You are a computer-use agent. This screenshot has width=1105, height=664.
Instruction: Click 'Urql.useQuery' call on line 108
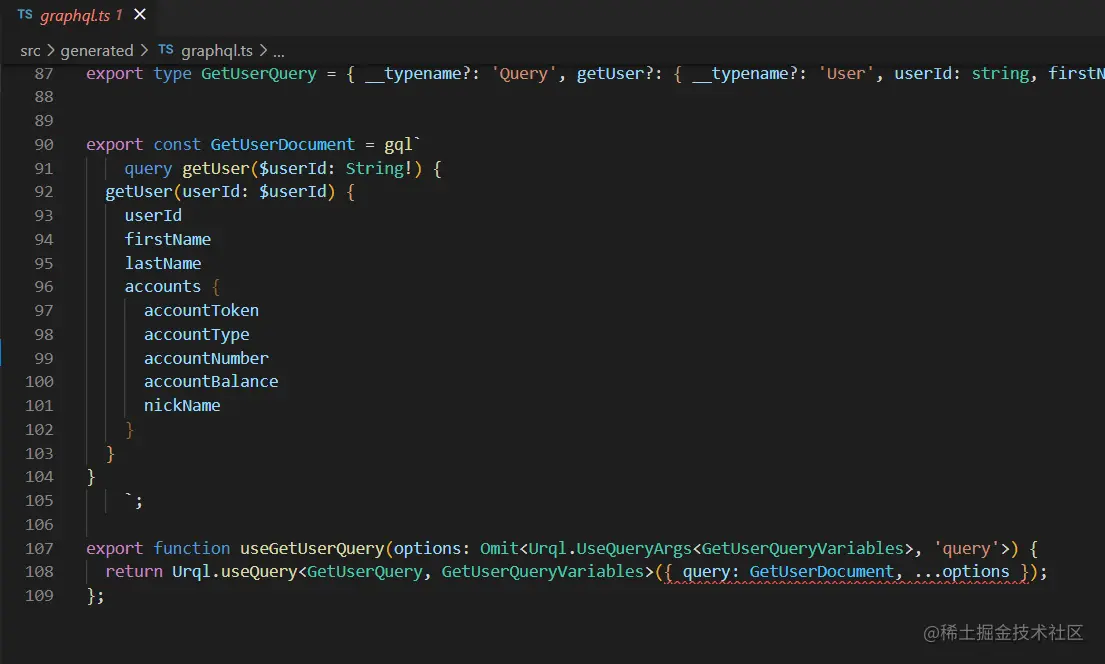pos(235,572)
